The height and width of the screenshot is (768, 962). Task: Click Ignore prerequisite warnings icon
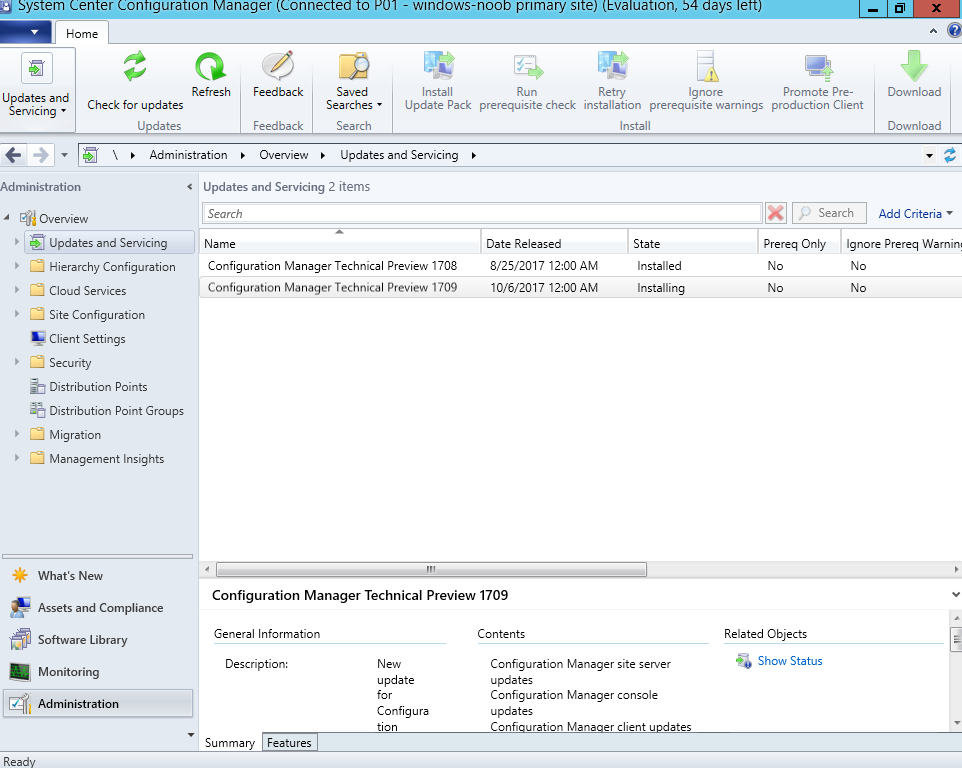click(706, 66)
